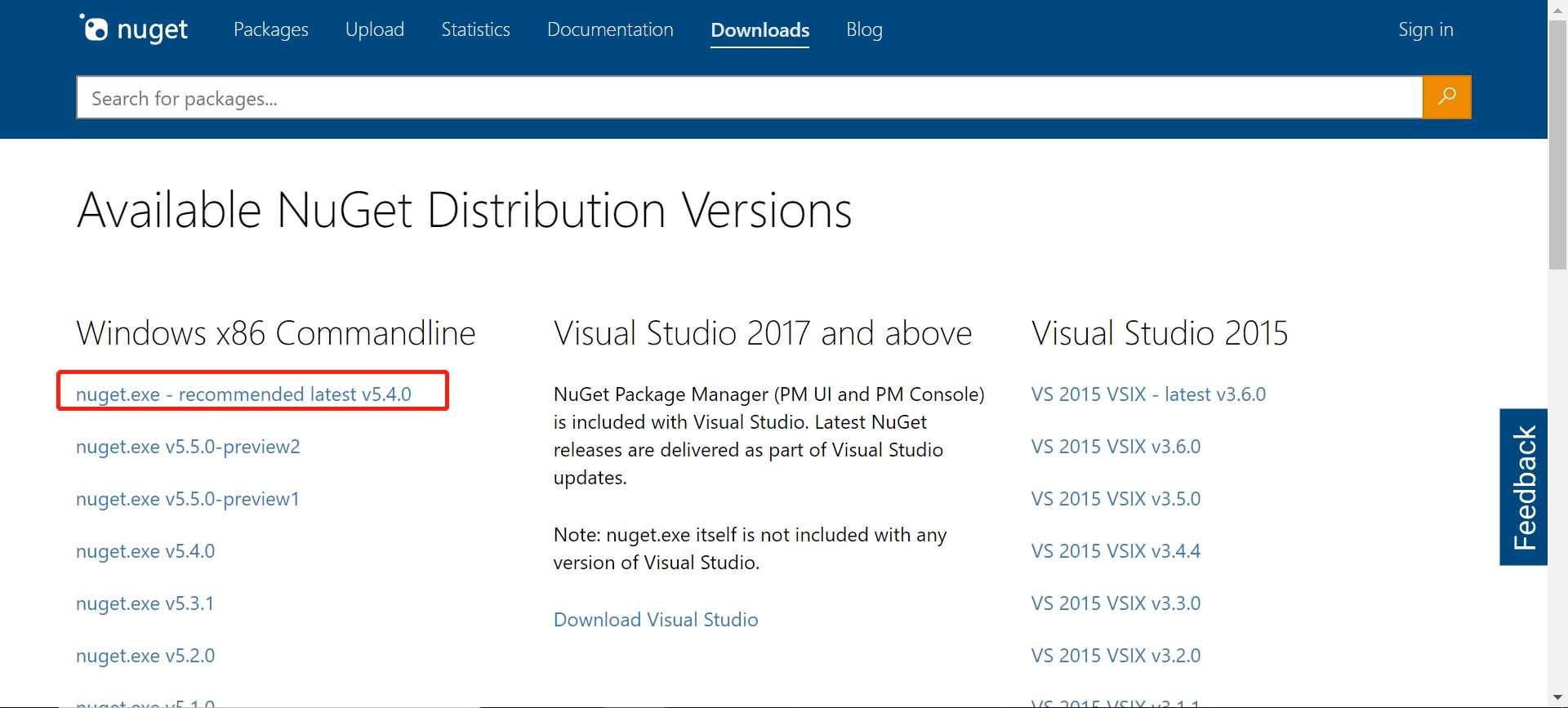Go to the Statistics page
Screen dimensions: 1568x708
click(x=475, y=29)
